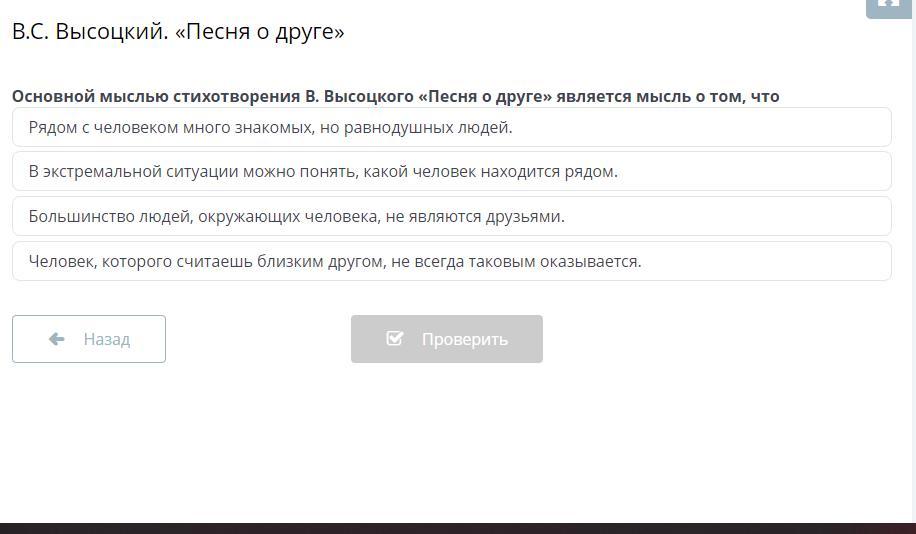Click the 'Назад' text label

click(x=106, y=339)
